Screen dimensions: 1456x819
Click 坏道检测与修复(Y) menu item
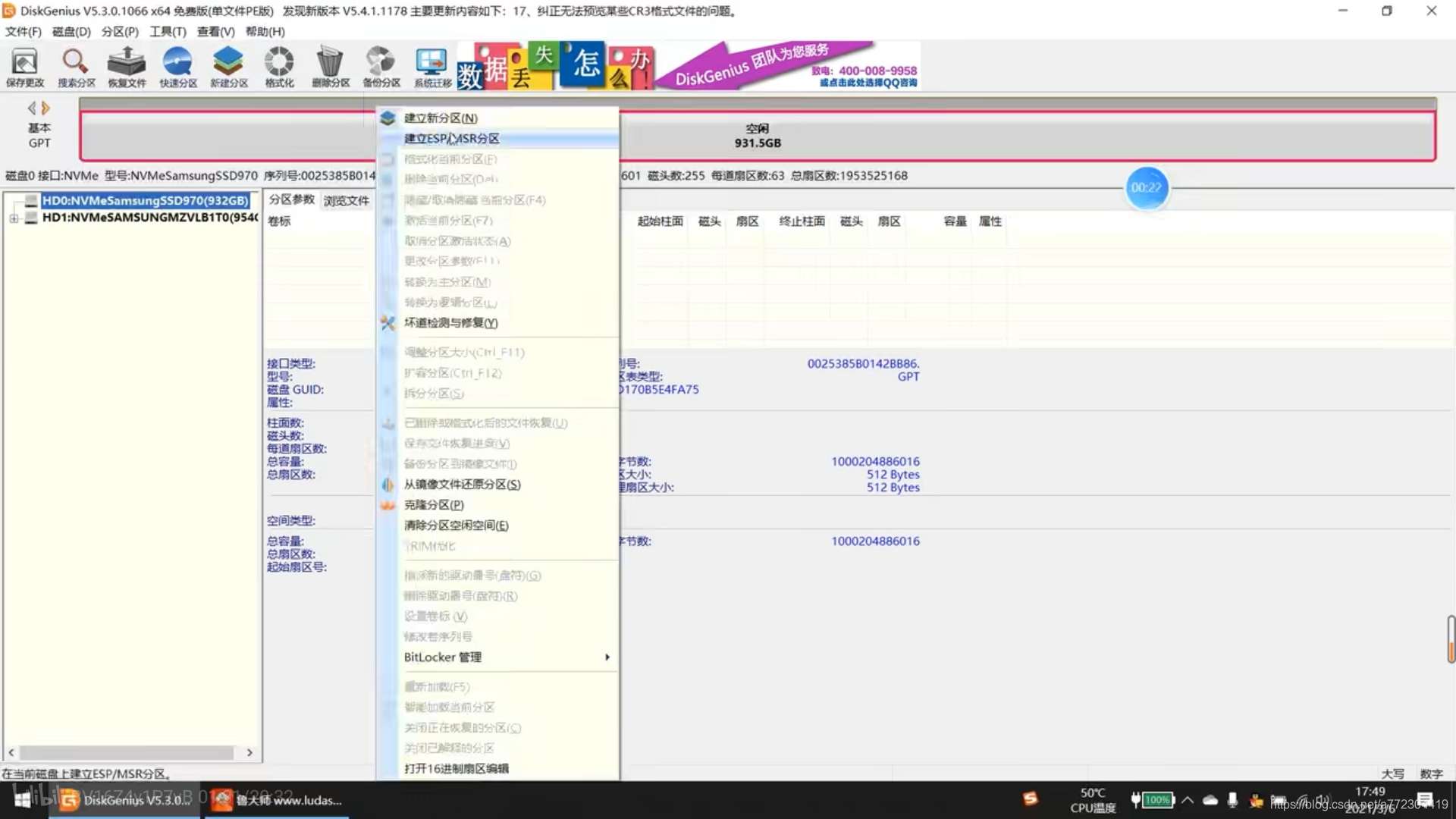point(450,322)
